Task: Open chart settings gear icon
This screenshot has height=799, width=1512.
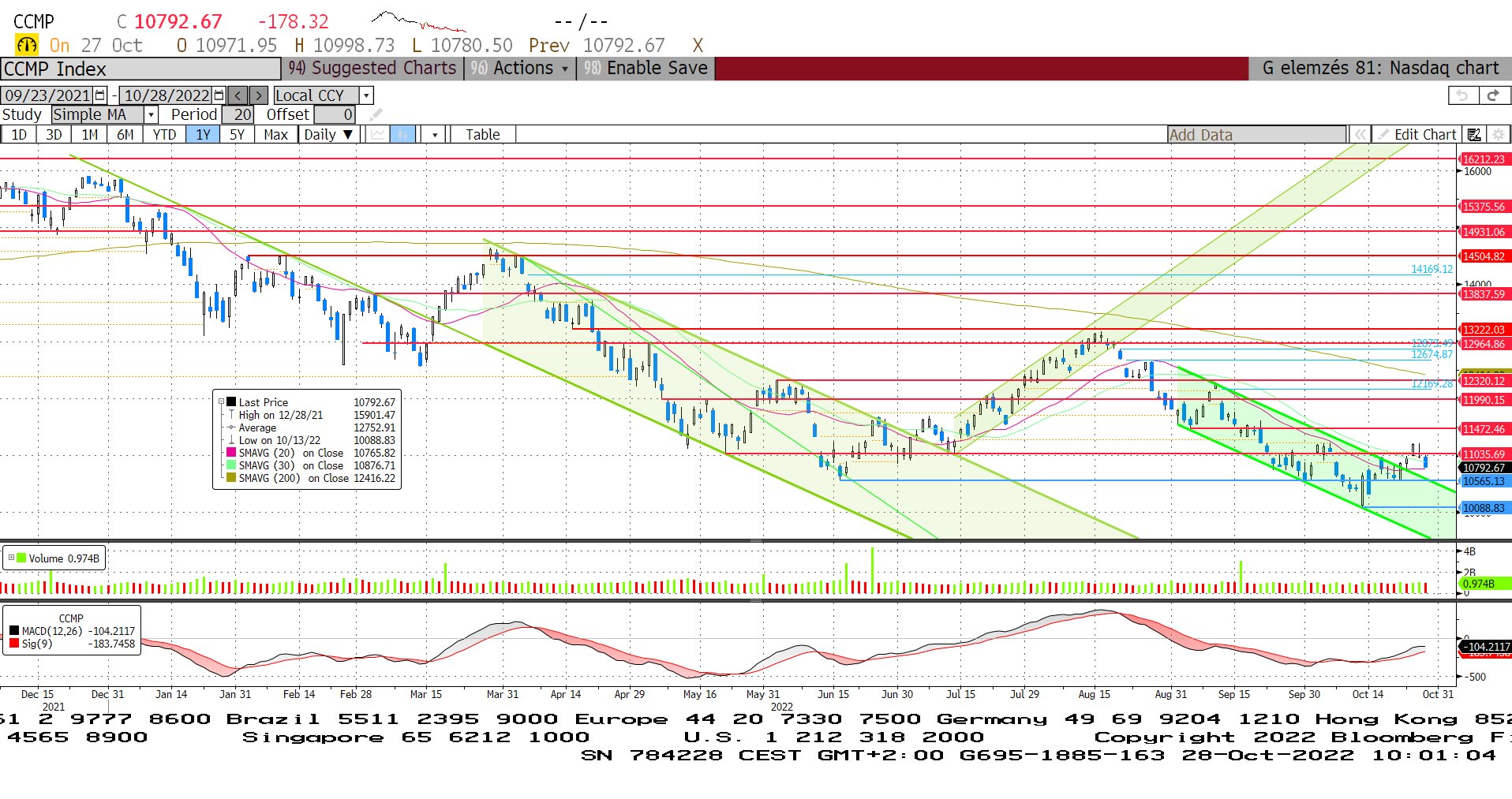Action: point(1498,135)
